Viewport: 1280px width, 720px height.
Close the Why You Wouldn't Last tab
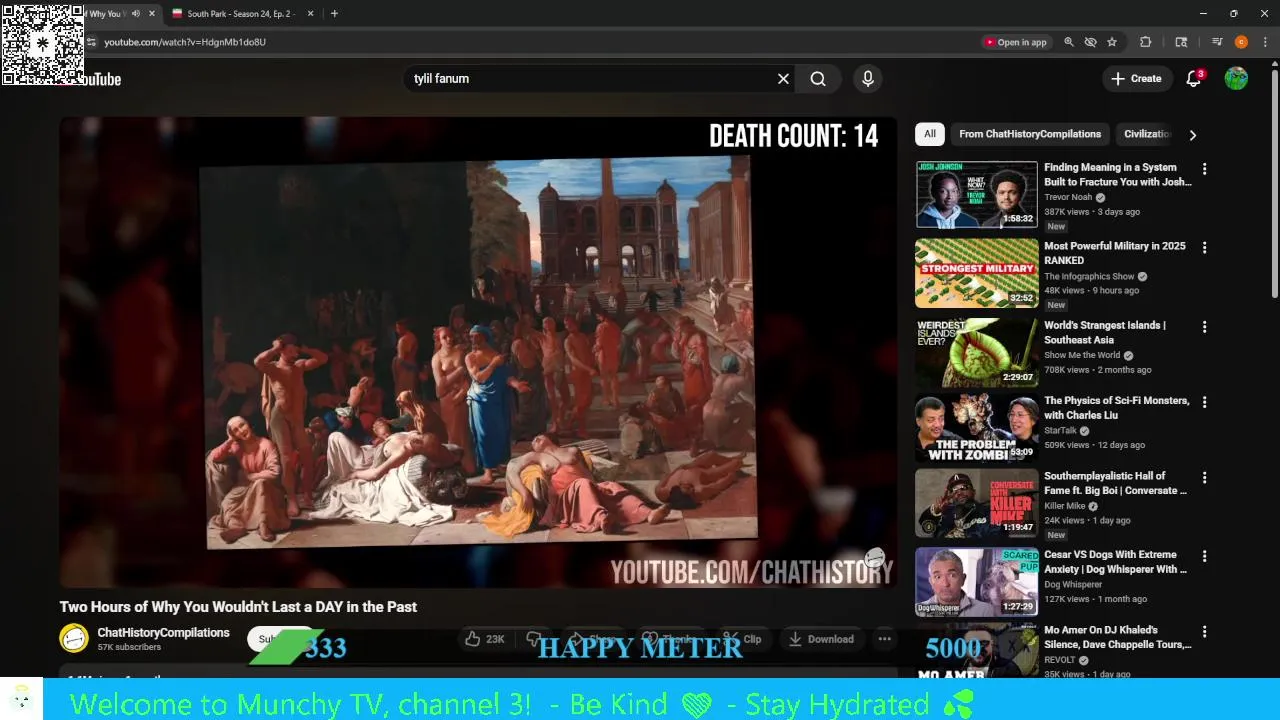[x=152, y=14]
